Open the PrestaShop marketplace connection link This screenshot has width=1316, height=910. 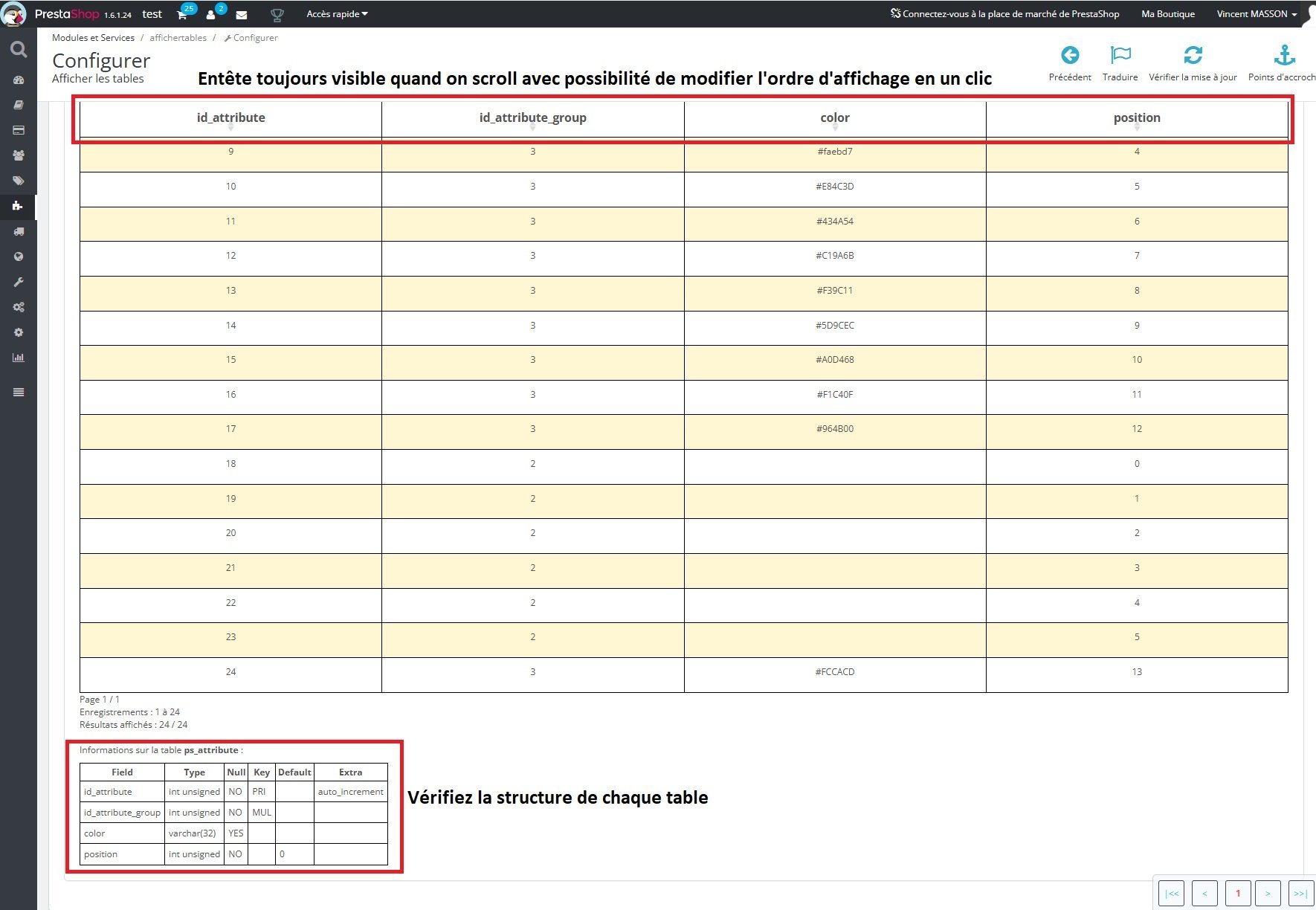[1005, 14]
